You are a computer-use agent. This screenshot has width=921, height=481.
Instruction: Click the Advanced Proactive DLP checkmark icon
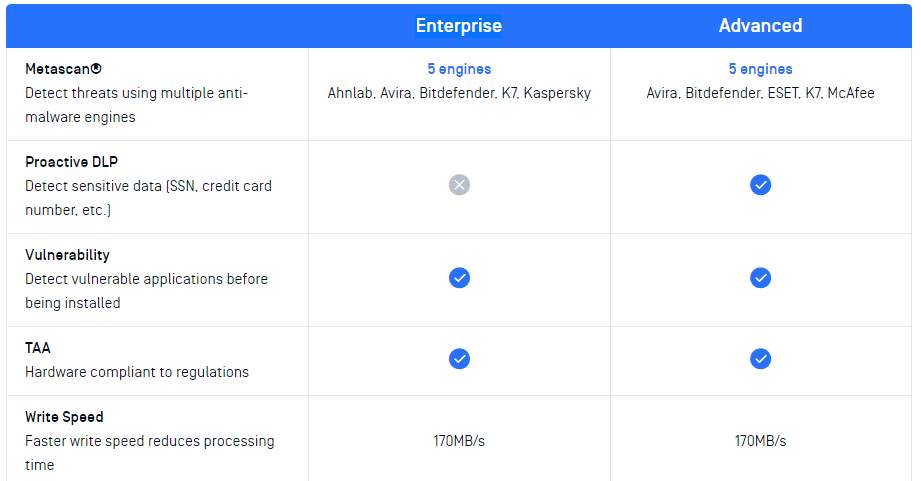click(760, 185)
